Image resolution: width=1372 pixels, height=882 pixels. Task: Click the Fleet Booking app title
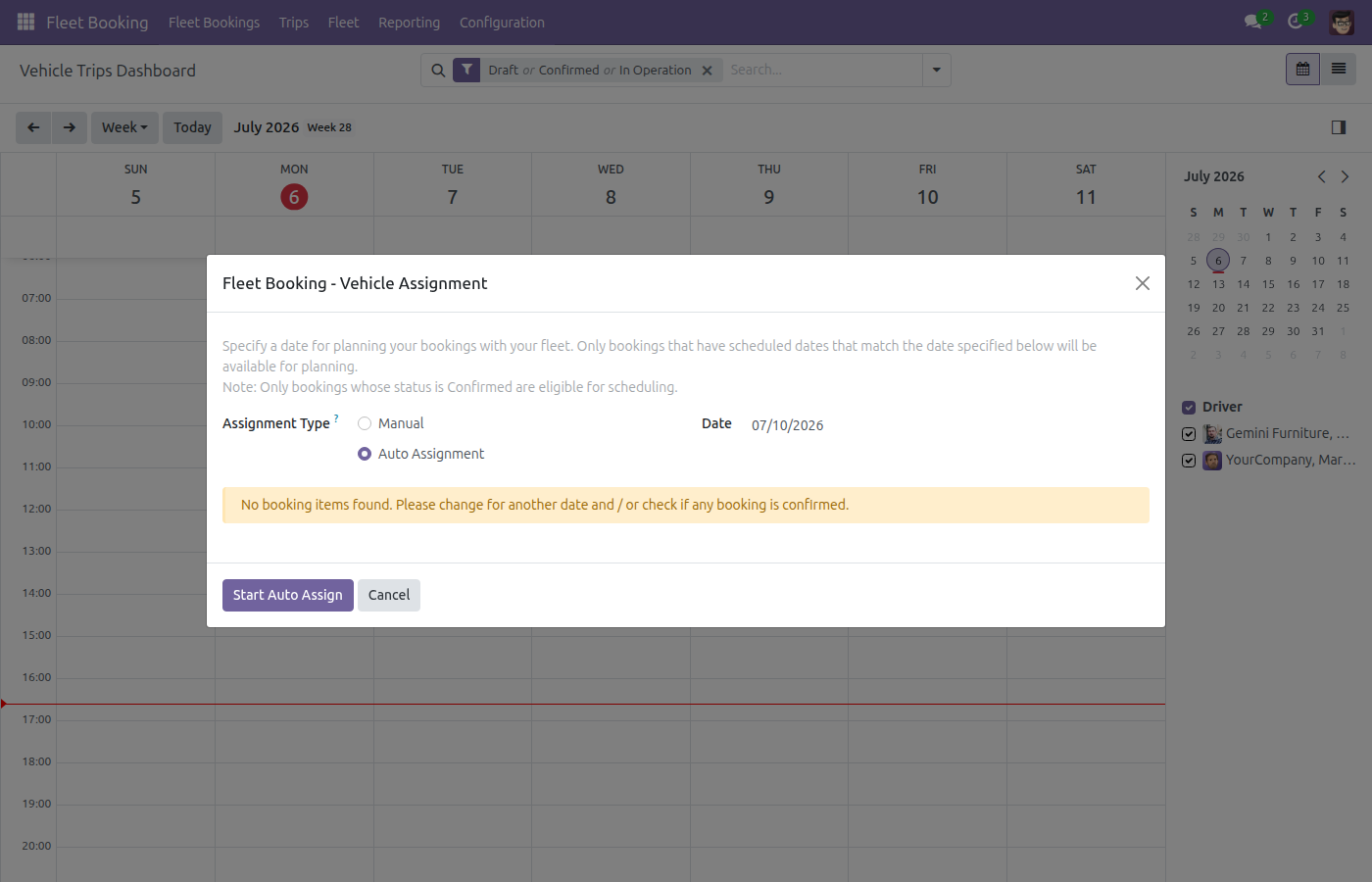point(97,23)
